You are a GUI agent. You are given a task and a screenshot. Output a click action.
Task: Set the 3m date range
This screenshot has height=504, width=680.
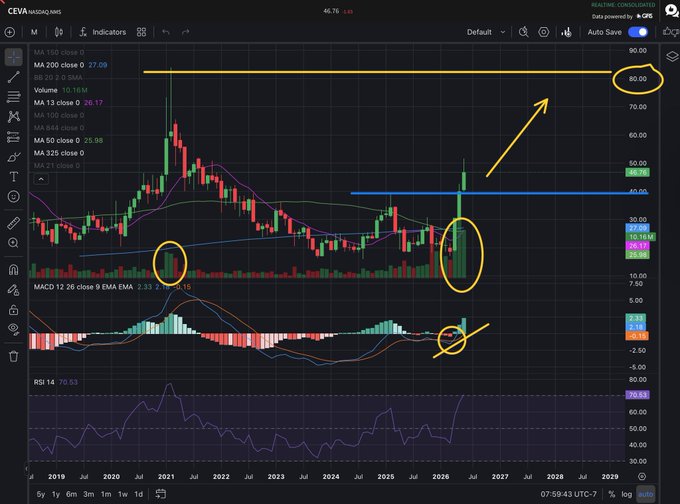(x=88, y=494)
